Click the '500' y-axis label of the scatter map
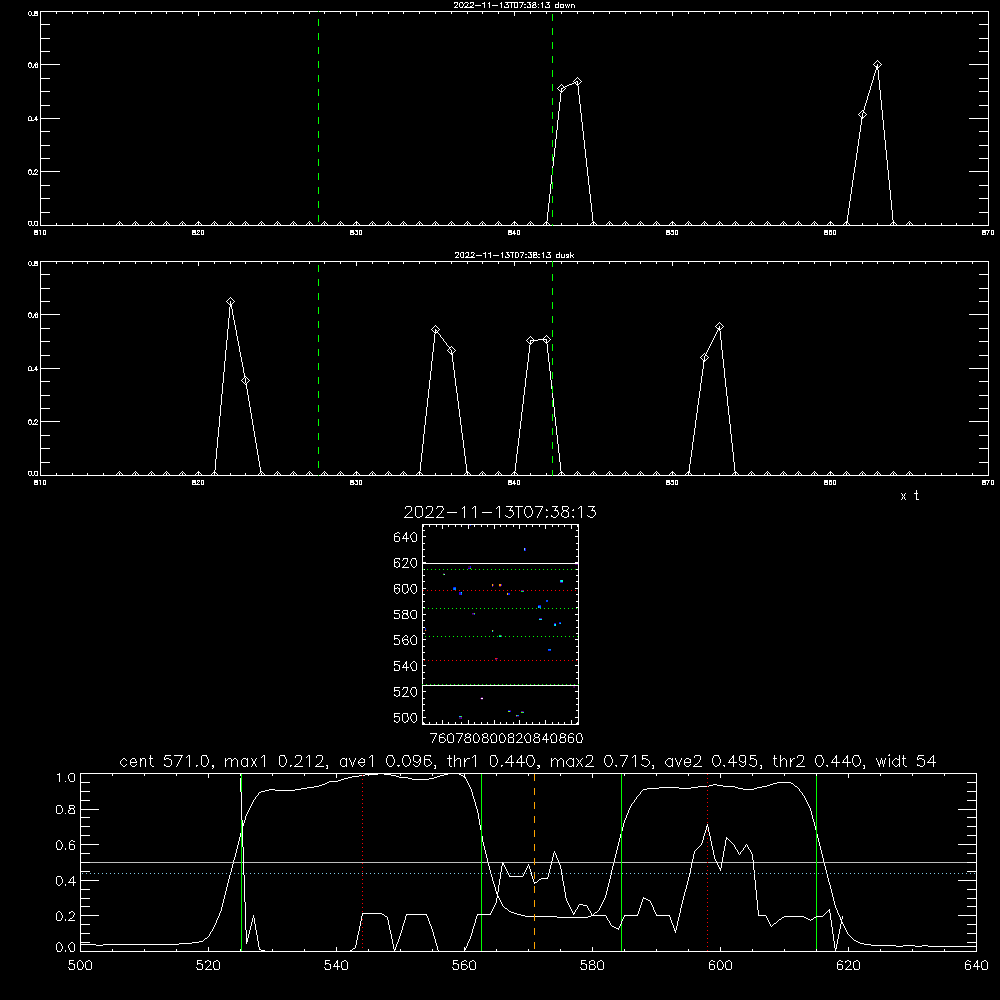This screenshot has height=1000, width=1000. (406, 717)
